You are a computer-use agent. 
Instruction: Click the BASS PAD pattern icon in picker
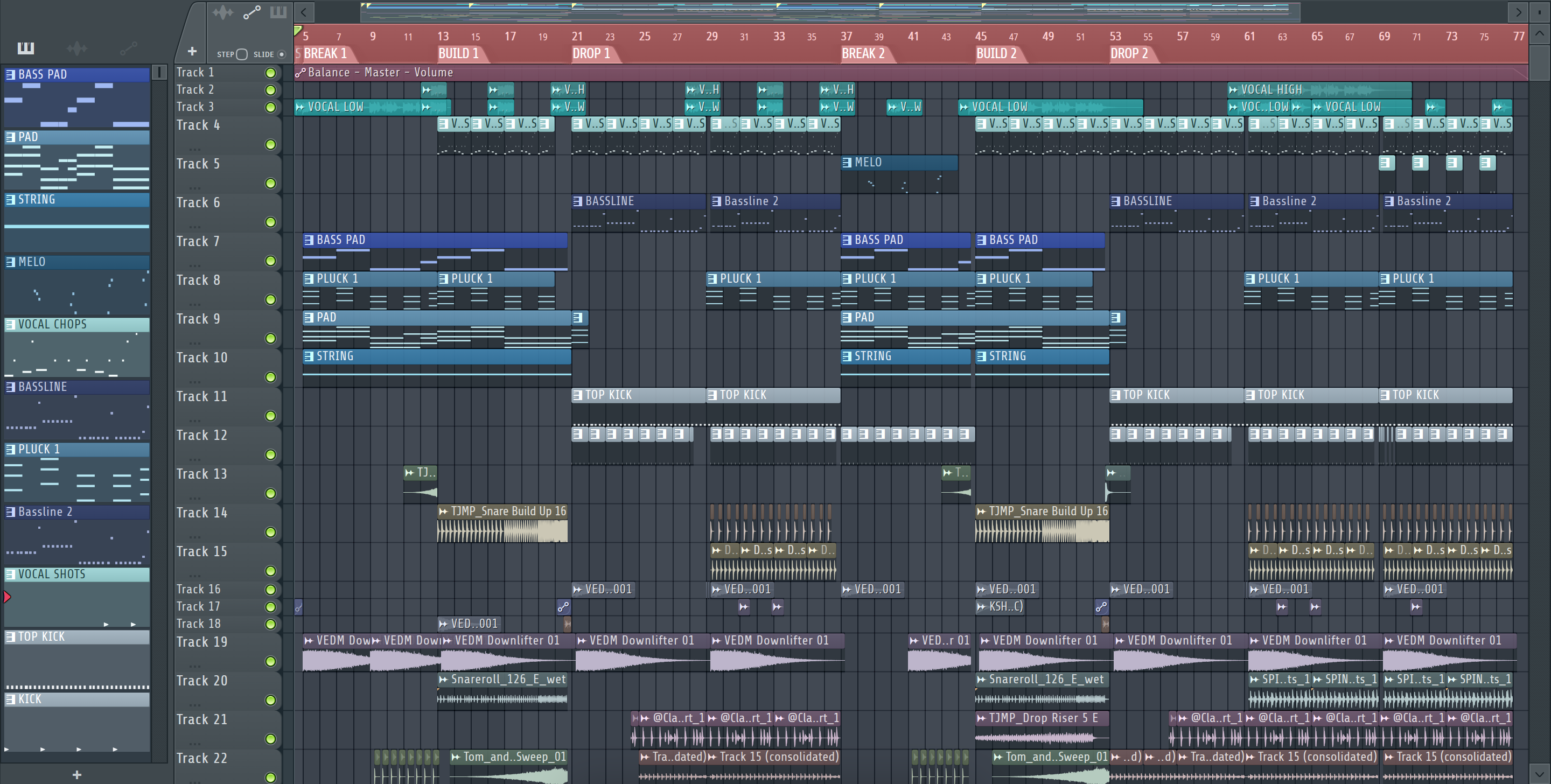point(10,75)
